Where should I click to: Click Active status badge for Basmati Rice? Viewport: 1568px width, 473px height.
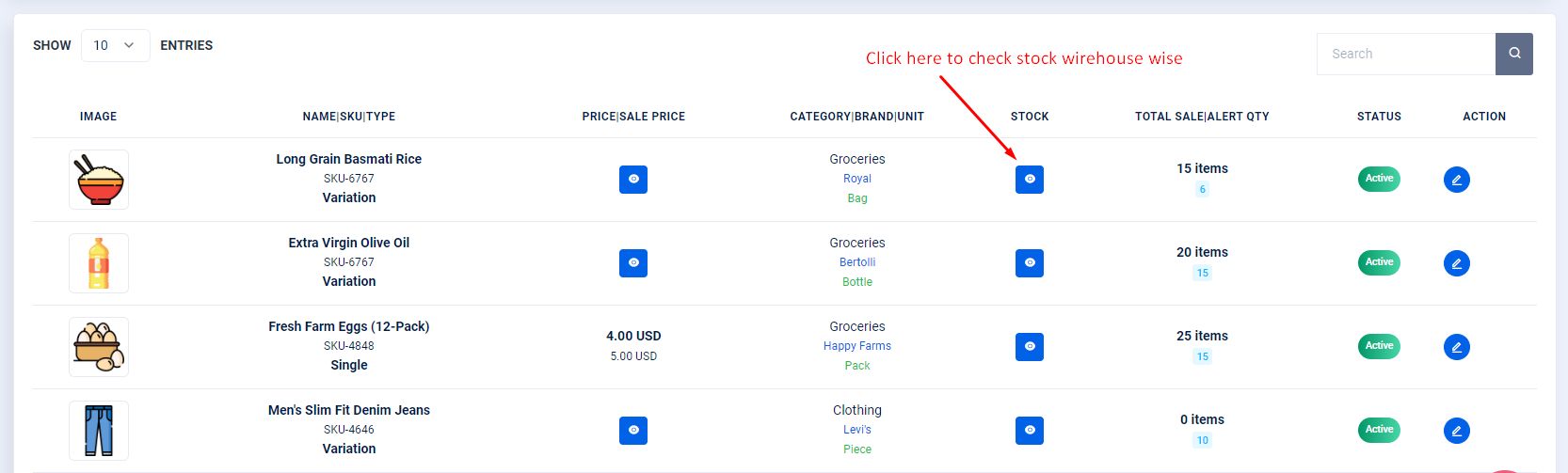(x=1379, y=179)
